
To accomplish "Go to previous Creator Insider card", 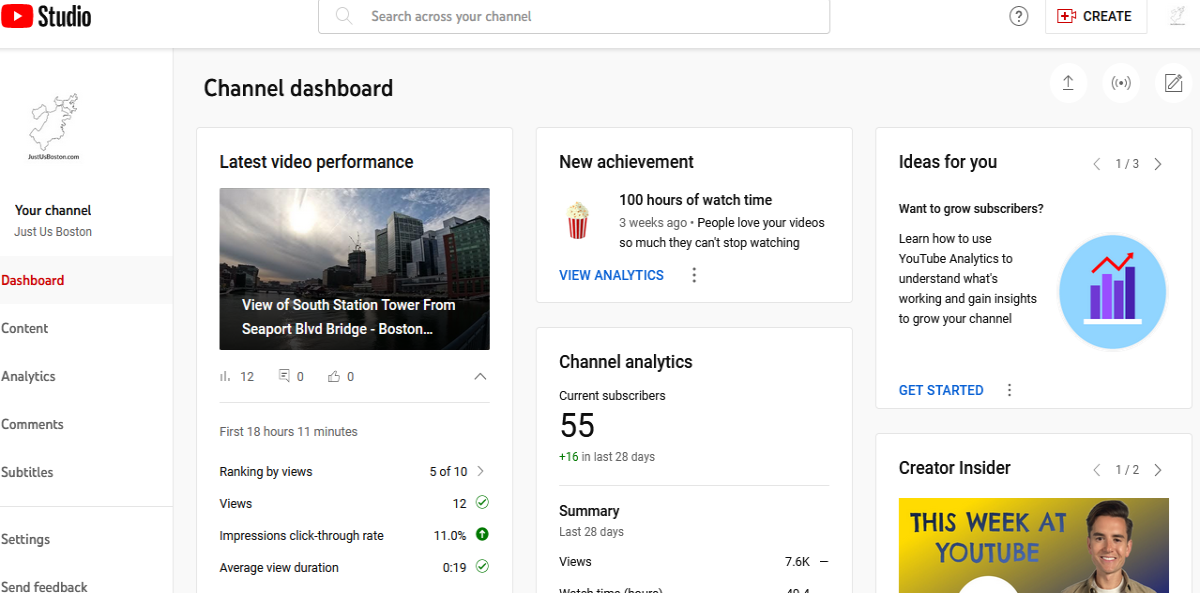I will (x=1097, y=470).
